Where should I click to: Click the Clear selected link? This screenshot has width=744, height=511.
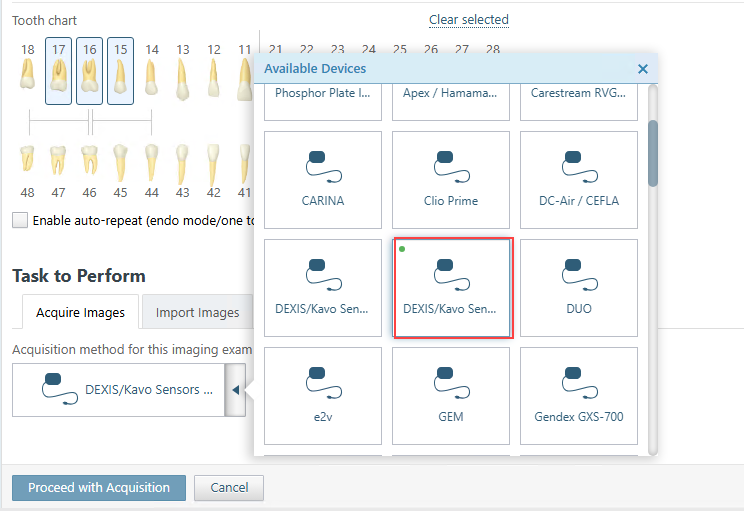[469, 20]
